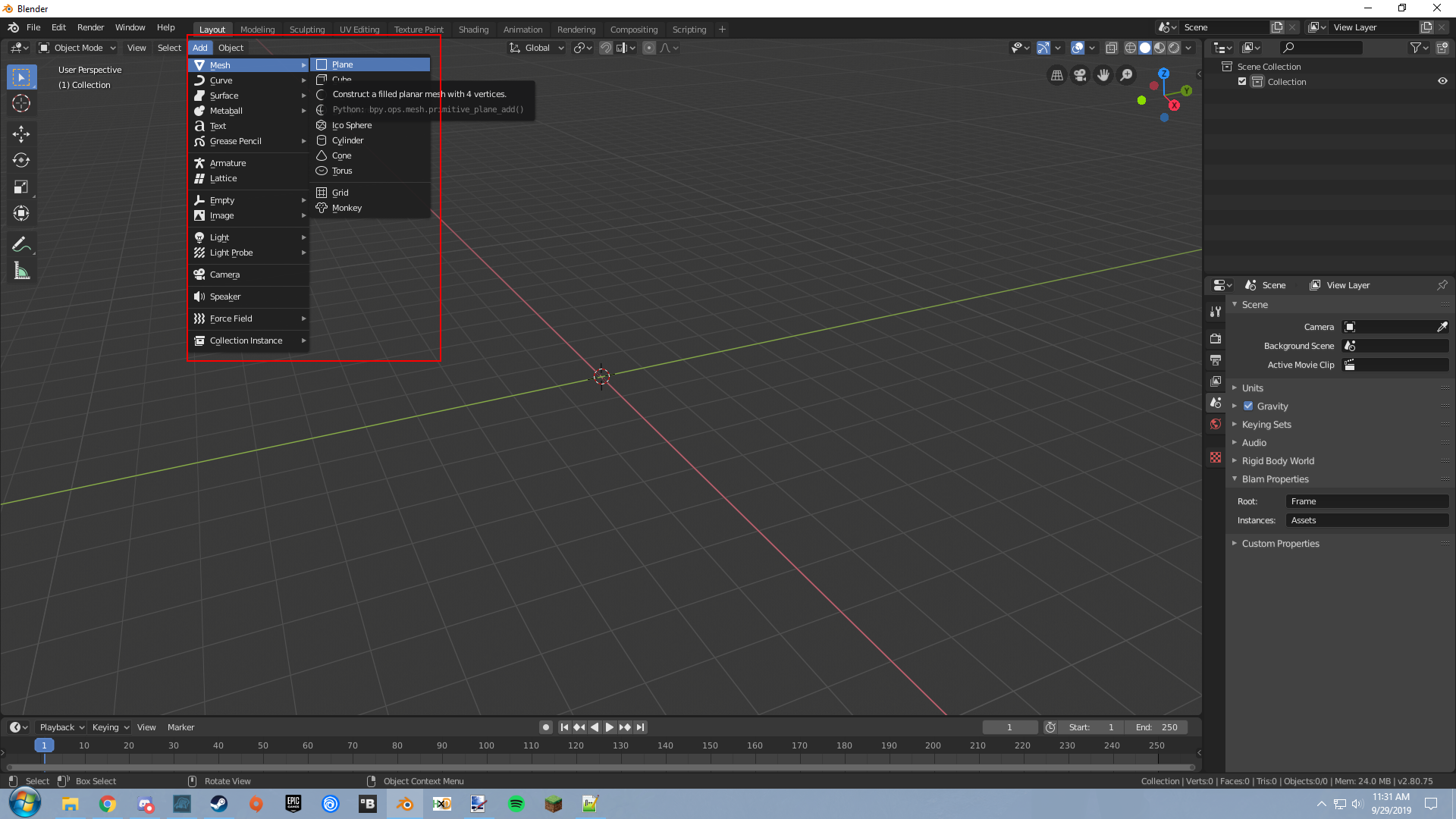Choose Monkey from the Mesh submenu
The height and width of the screenshot is (819, 1456).
(347, 208)
